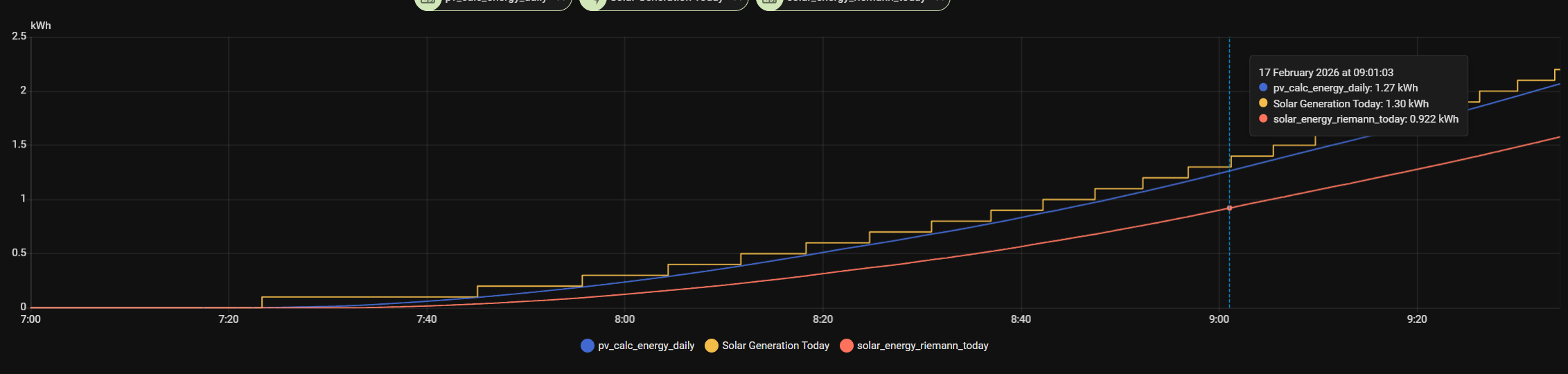Screen dimensions: 1568x374
Task: Click the 9:00 time axis label
Action: click(x=1219, y=319)
